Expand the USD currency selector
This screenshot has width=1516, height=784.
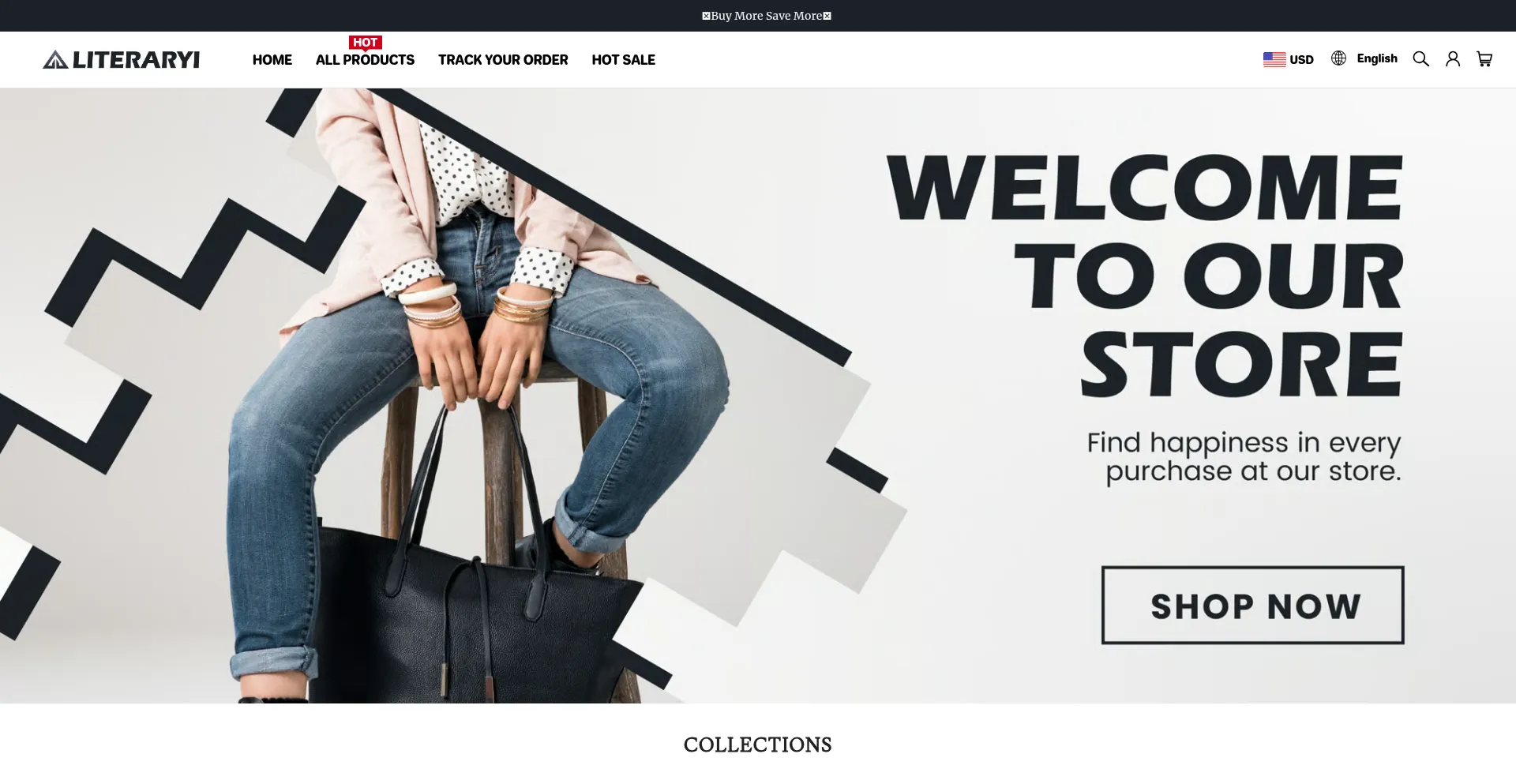point(1289,59)
